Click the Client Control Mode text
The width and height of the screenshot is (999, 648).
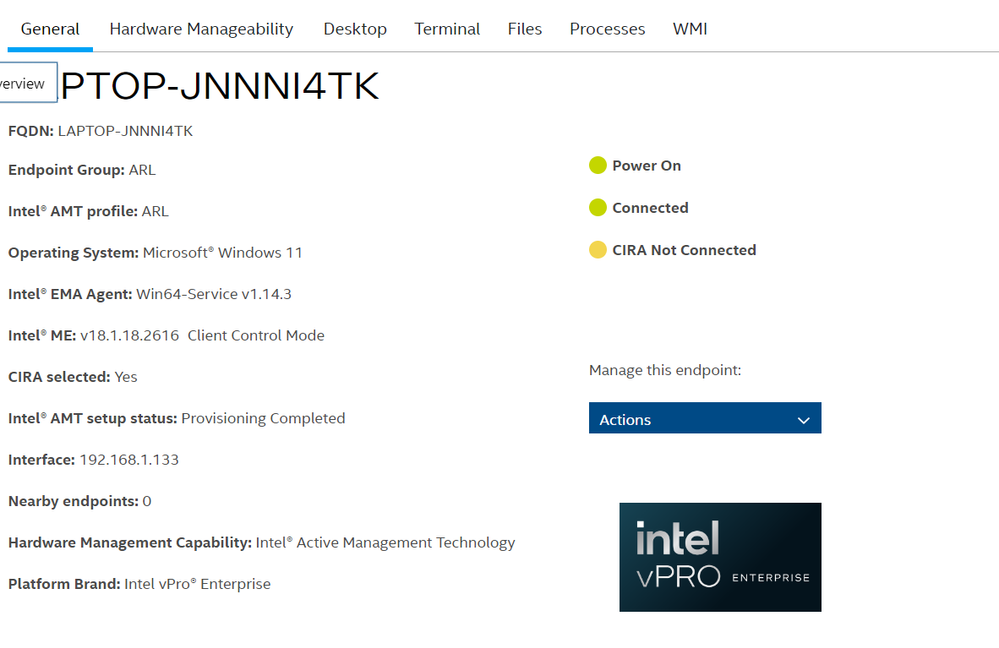[x=255, y=336]
